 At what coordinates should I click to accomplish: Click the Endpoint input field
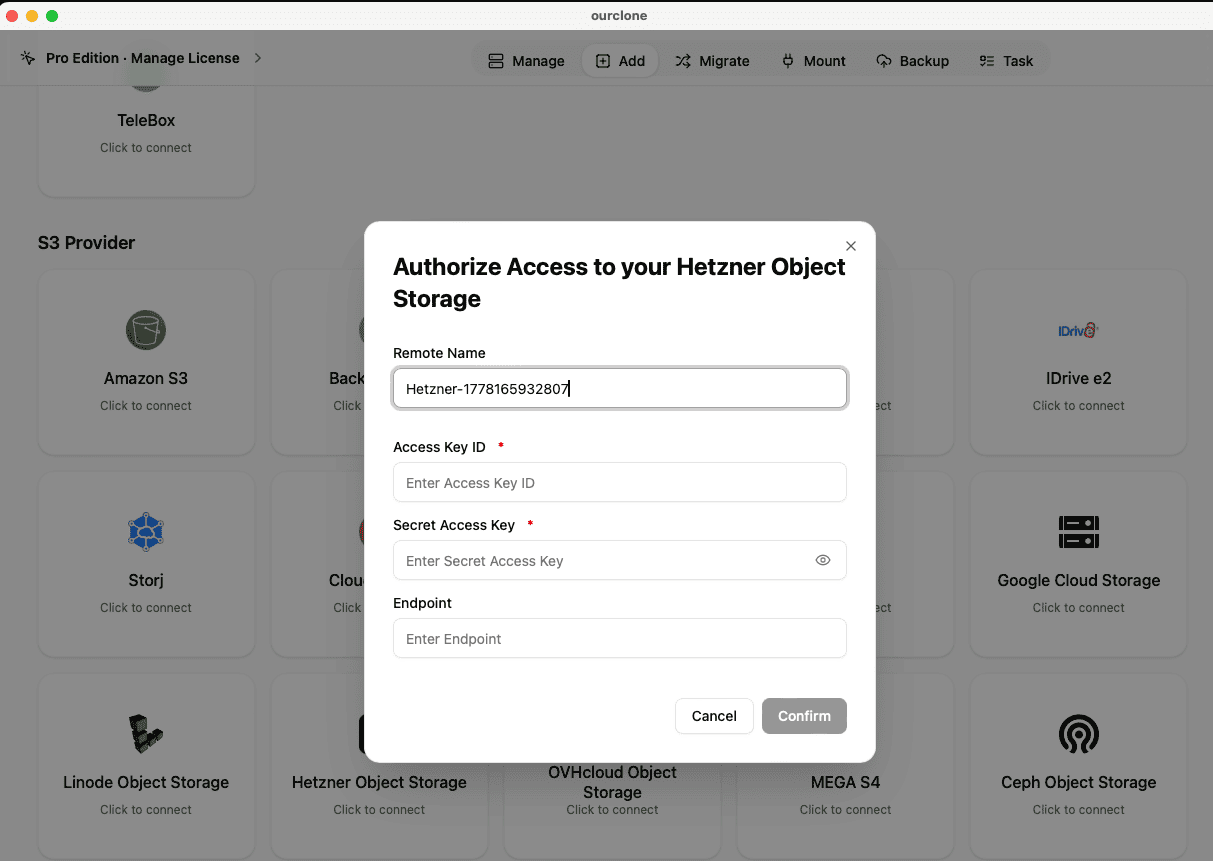620,638
